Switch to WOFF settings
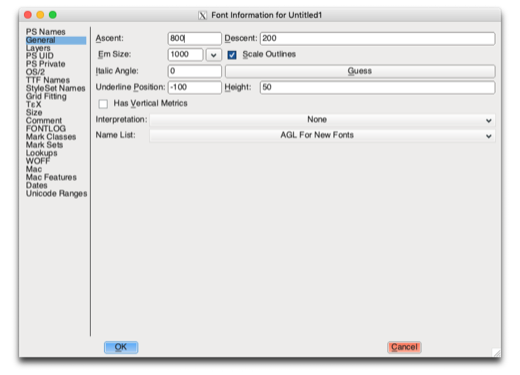 pyautogui.click(x=38, y=161)
